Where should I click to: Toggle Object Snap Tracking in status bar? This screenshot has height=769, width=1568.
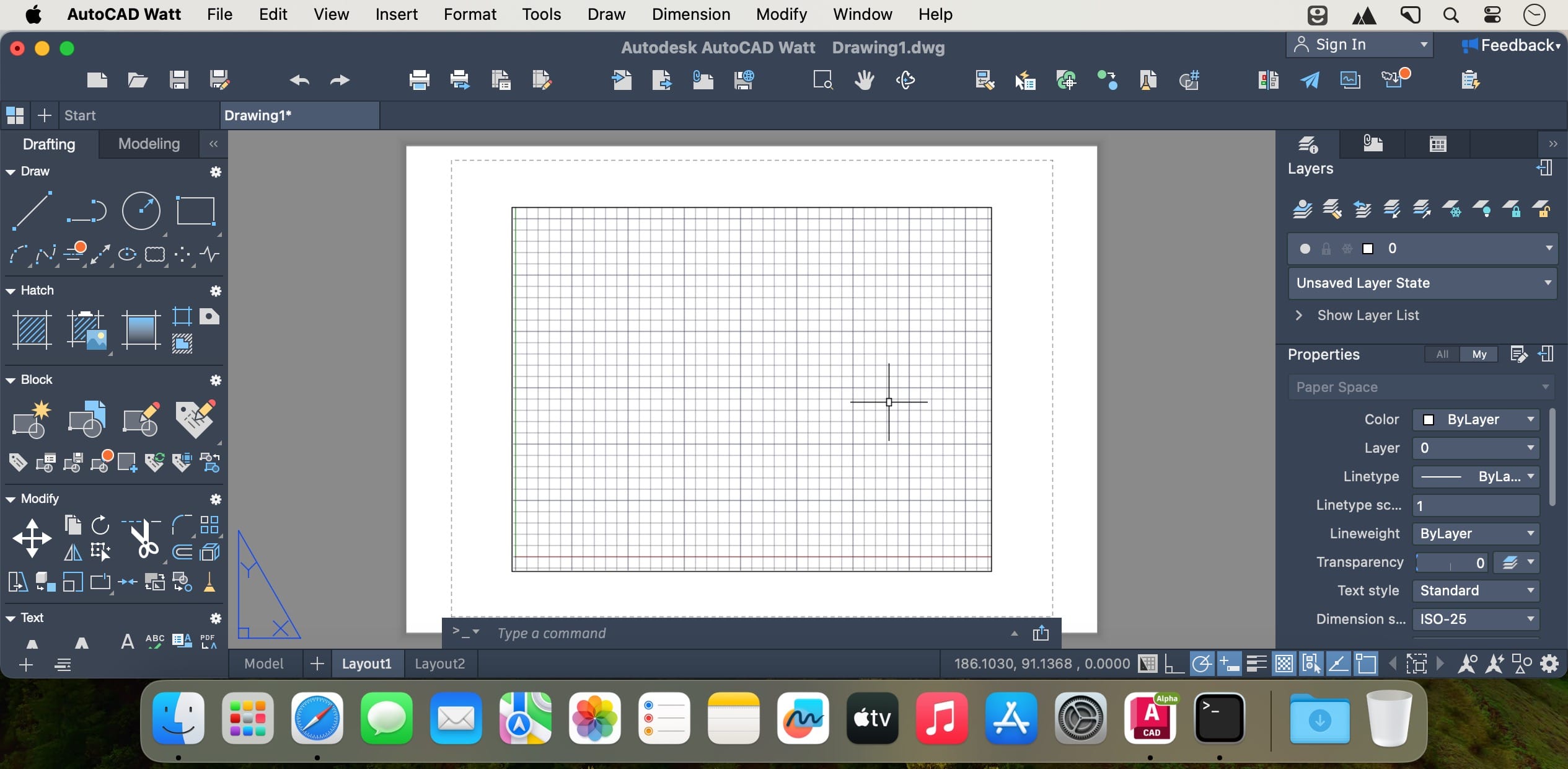tap(1339, 664)
